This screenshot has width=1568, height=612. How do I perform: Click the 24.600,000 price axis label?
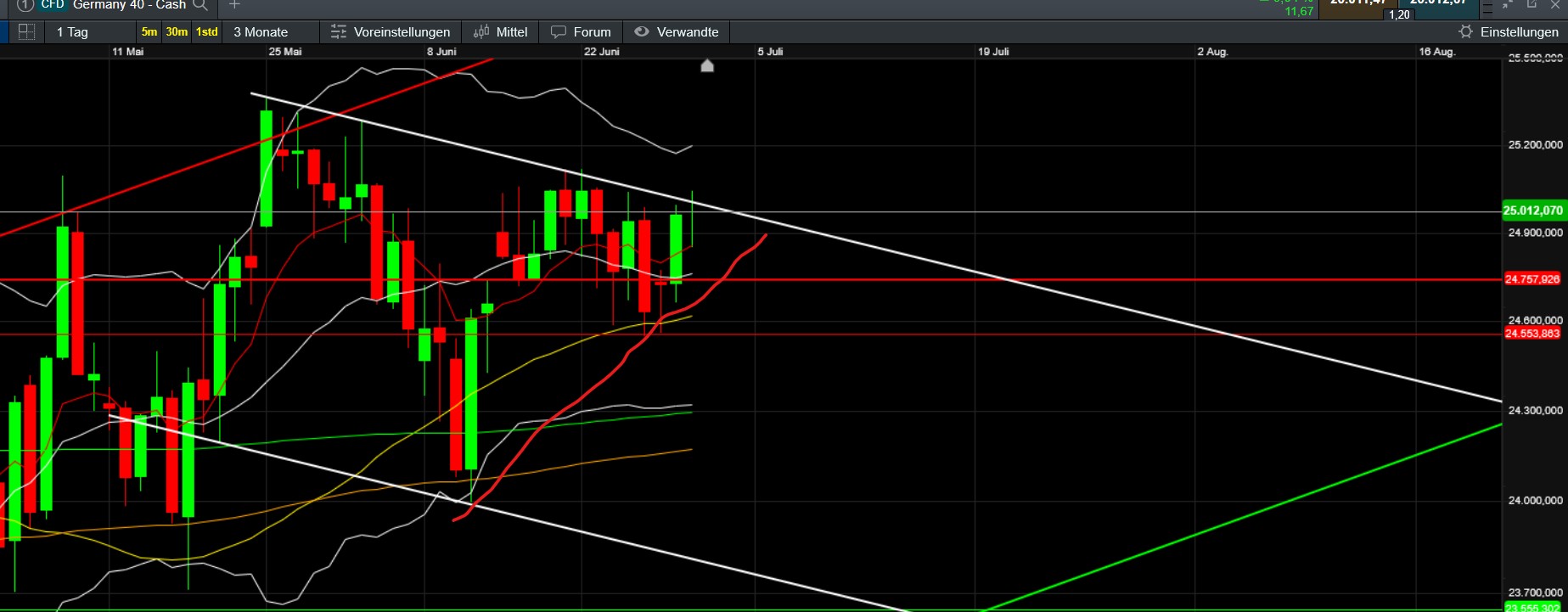1535,321
